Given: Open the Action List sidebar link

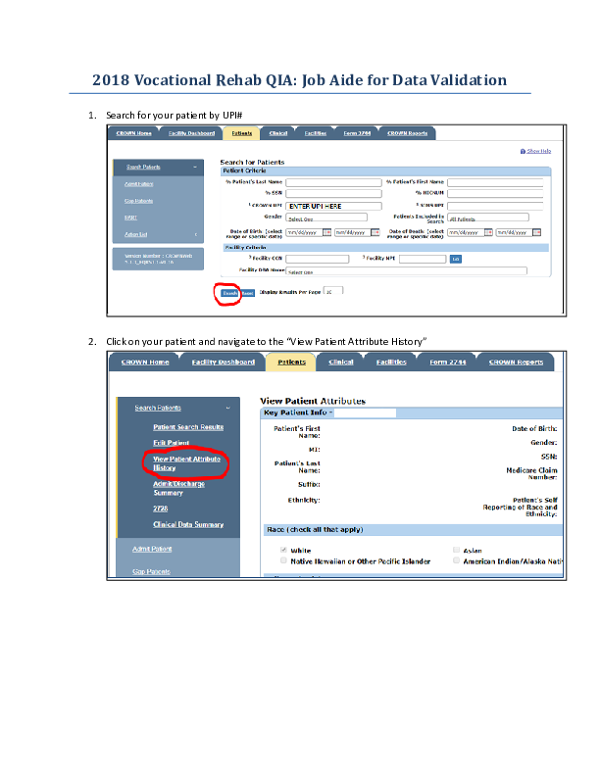Looking at the screenshot, I should 136,235.
